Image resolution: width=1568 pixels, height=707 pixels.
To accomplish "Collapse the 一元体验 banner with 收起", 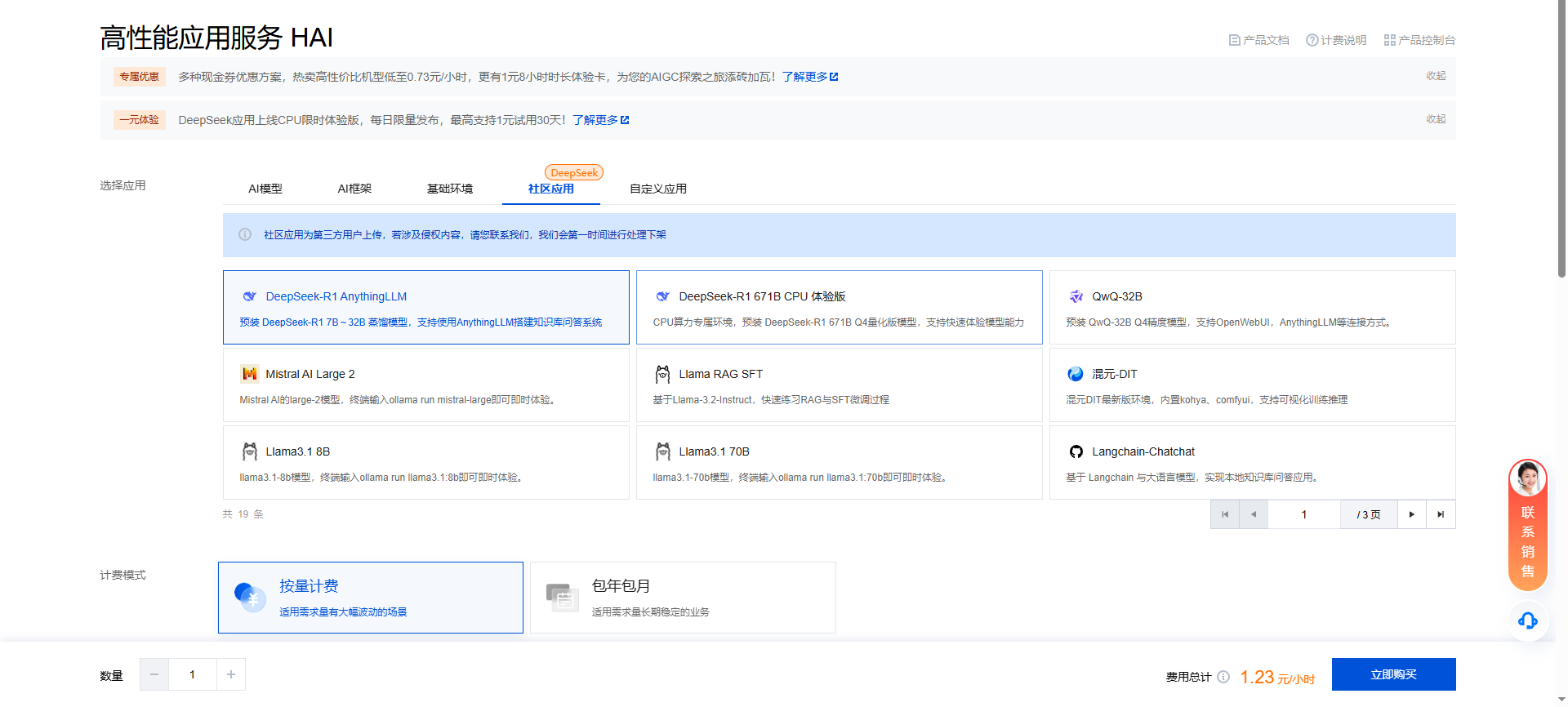I will pos(1436,119).
